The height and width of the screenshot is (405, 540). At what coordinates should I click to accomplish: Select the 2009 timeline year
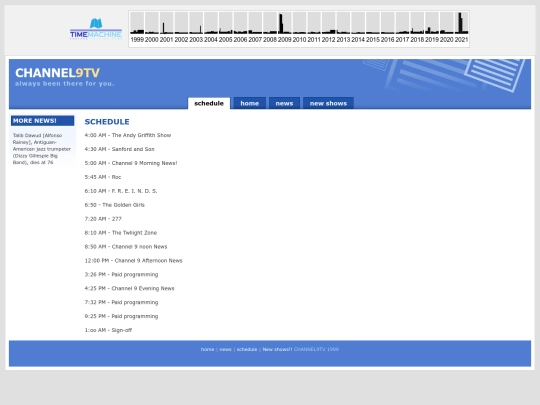point(284,28)
